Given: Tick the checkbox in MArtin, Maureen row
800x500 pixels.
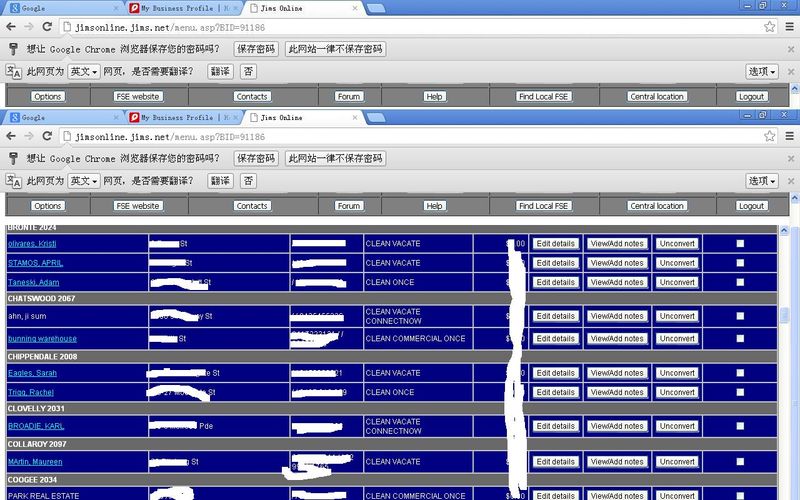Looking at the screenshot, I should (x=740, y=462).
